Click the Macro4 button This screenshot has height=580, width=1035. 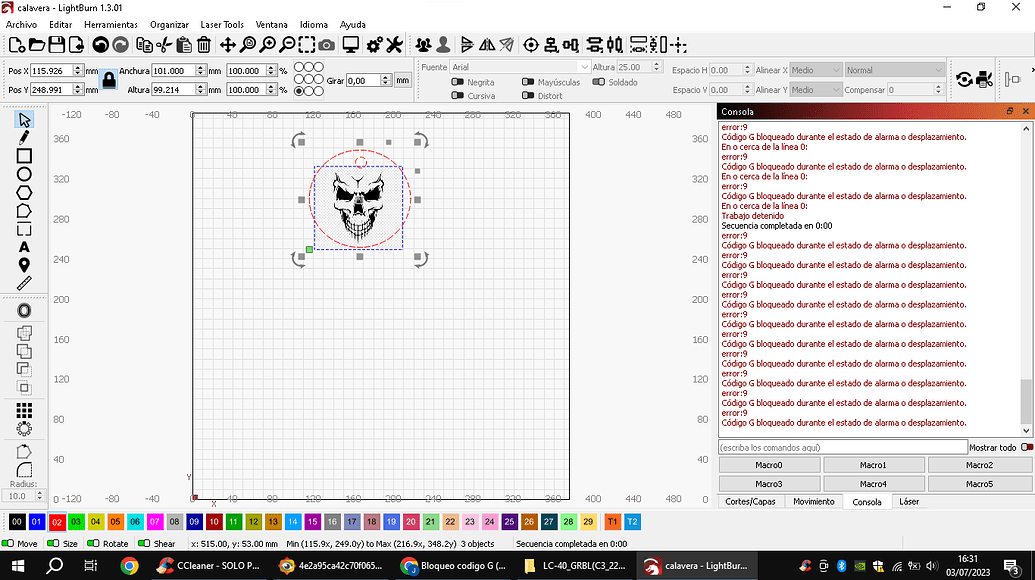pos(873,484)
